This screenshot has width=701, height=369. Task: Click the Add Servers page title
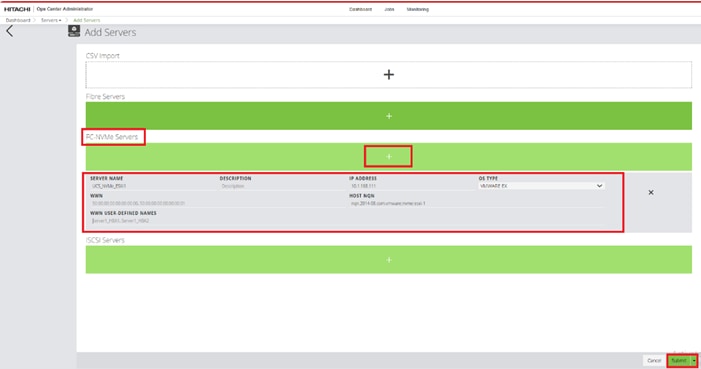tap(110, 32)
